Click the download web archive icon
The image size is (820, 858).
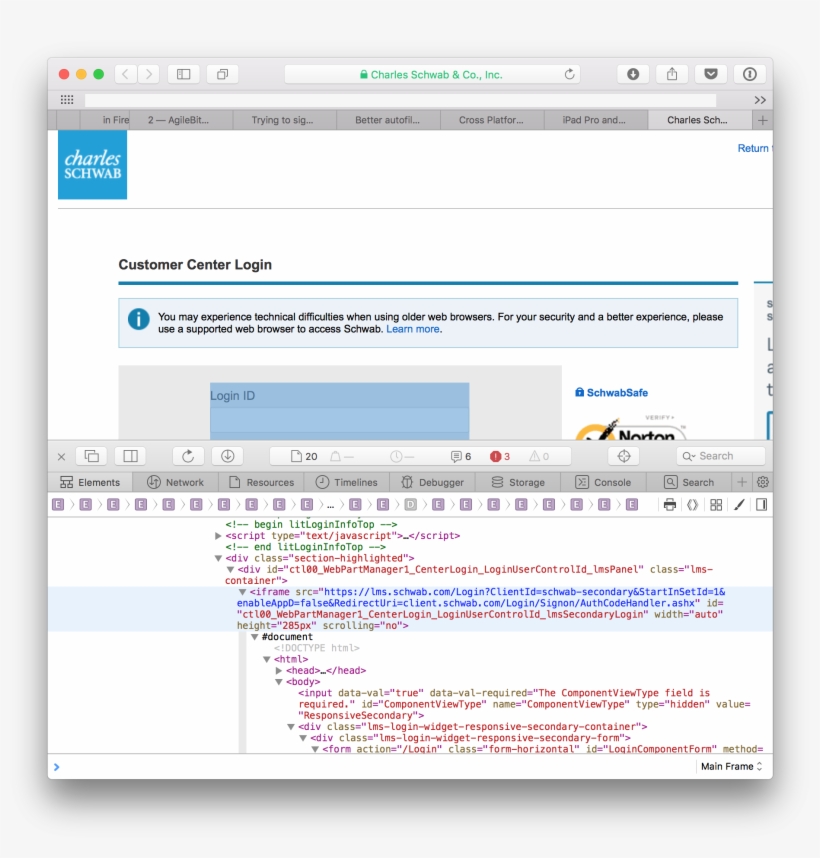[x=228, y=456]
